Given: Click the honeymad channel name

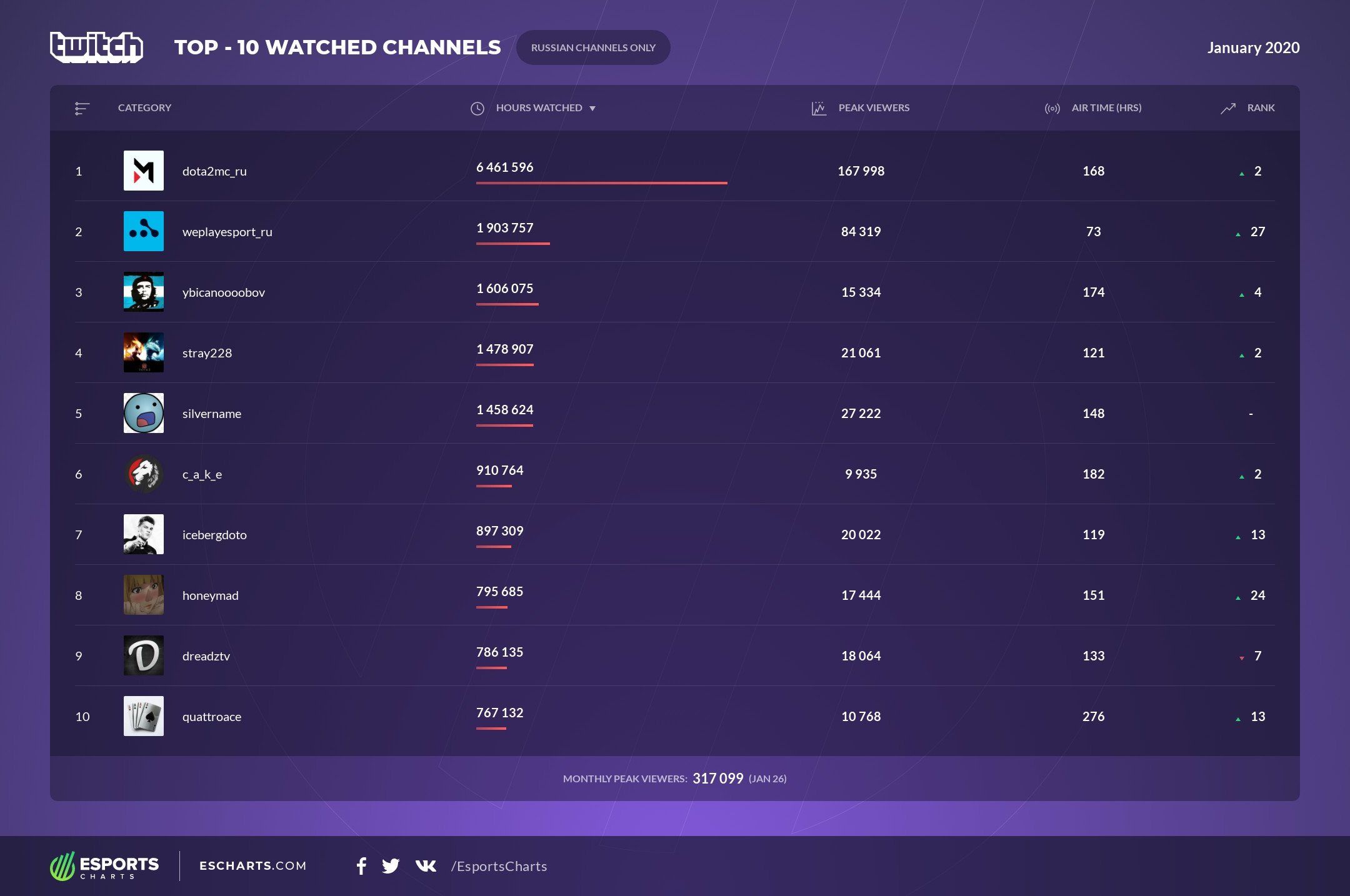Looking at the screenshot, I should pos(211,595).
